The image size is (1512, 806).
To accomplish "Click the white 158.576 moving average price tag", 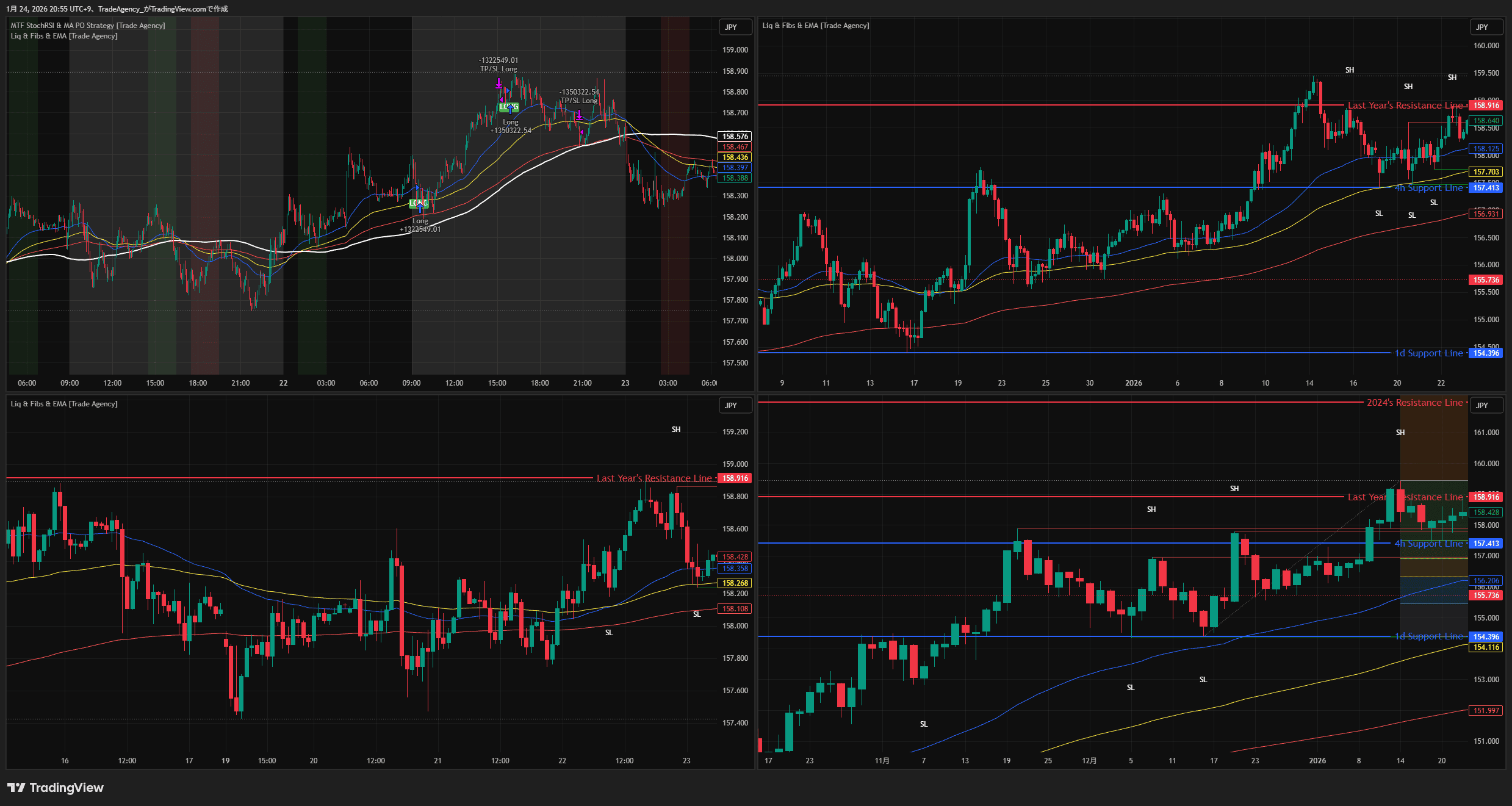I will pyautogui.click(x=735, y=137).
